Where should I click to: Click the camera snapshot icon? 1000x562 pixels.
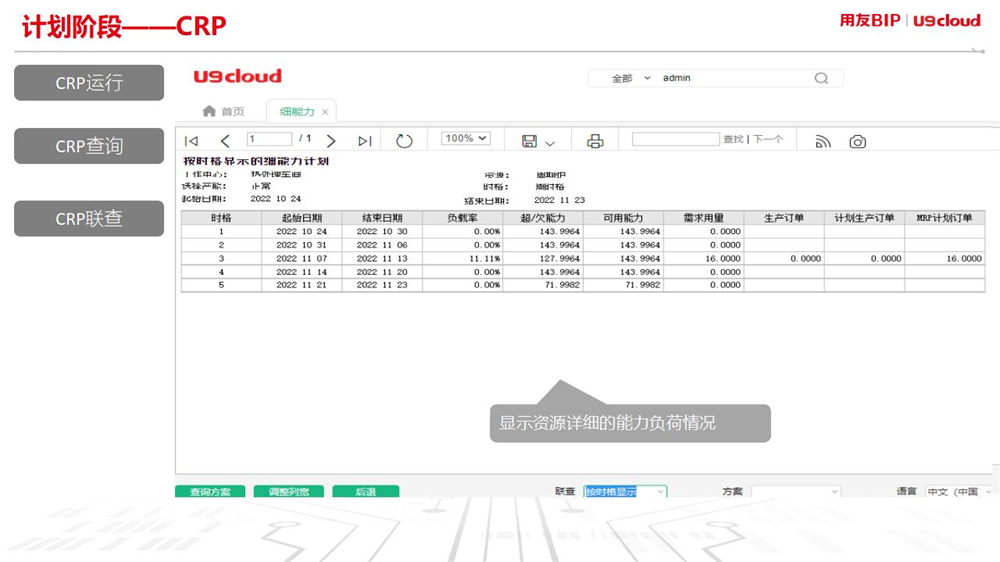(x=858, y=142)
